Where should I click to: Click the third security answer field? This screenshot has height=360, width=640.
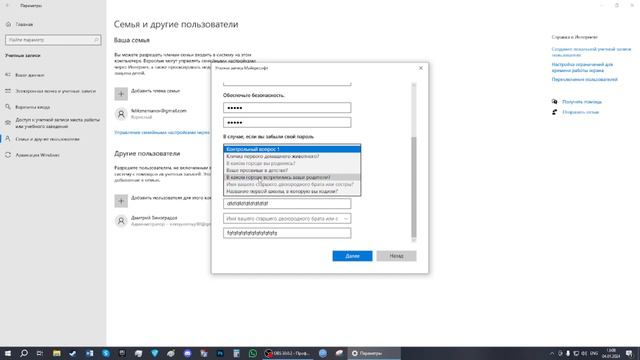click(x=287, y=233)
